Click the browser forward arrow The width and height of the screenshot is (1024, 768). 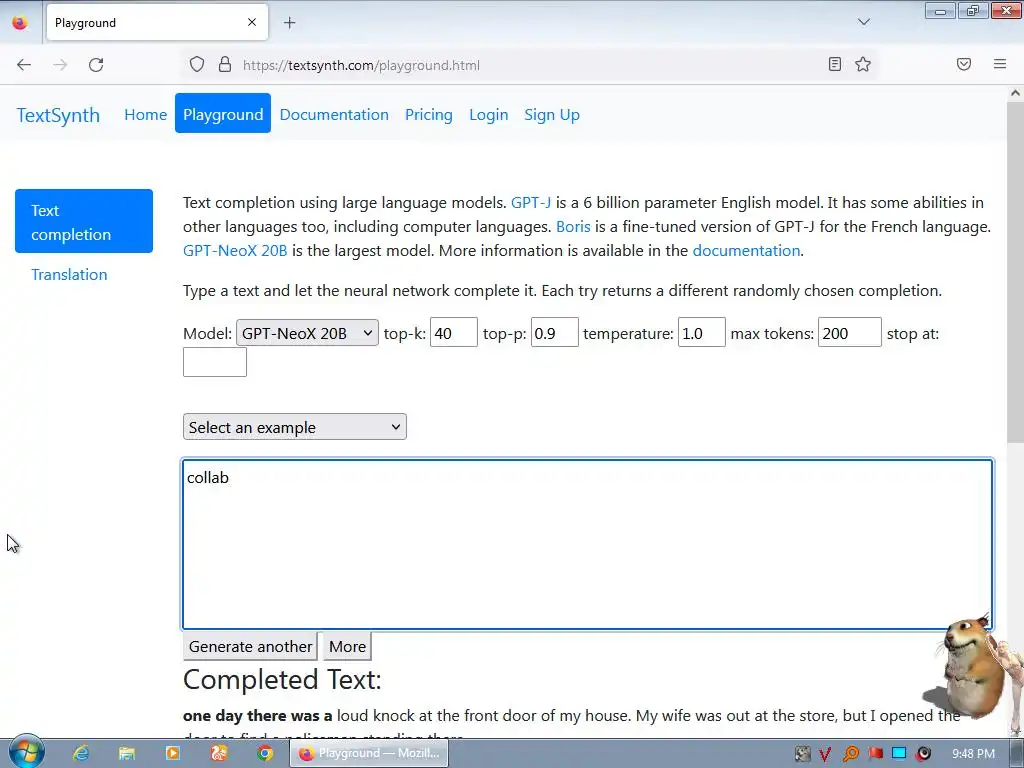[60, 65]
